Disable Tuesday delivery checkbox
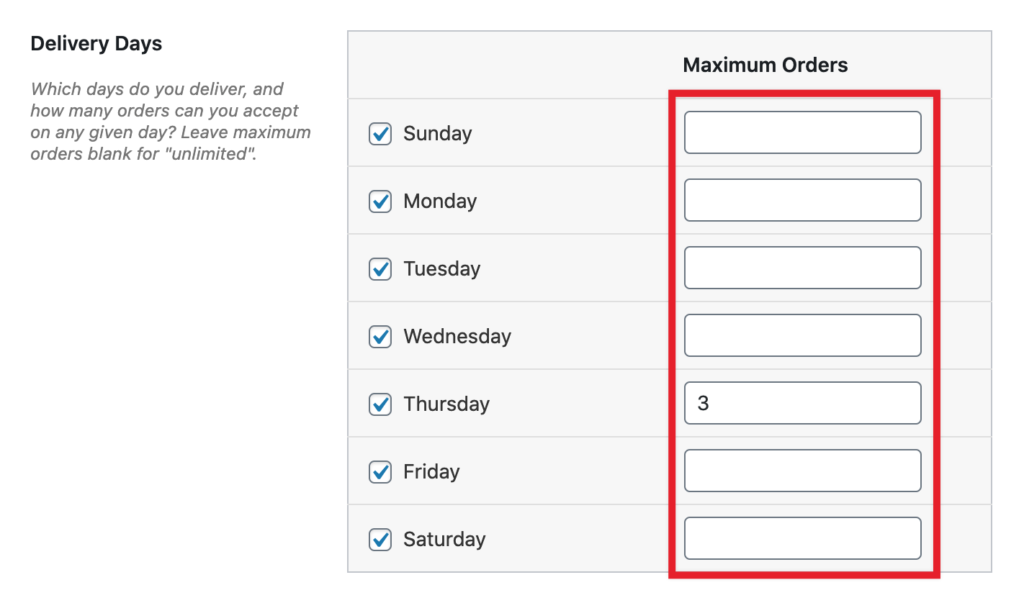The image size is (1024, 603). [x=380, y=269]
